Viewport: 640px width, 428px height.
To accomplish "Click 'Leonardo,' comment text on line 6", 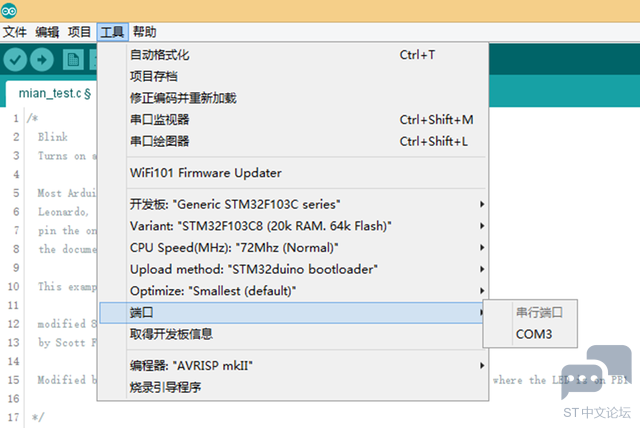I will [63, 212].
